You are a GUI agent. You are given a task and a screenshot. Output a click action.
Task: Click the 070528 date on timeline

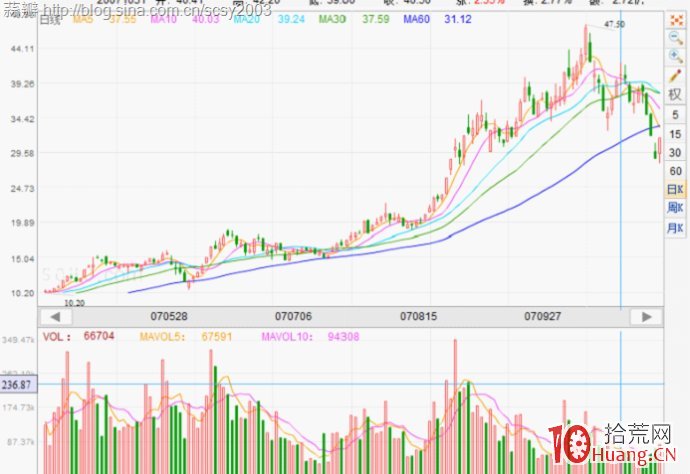169,316
